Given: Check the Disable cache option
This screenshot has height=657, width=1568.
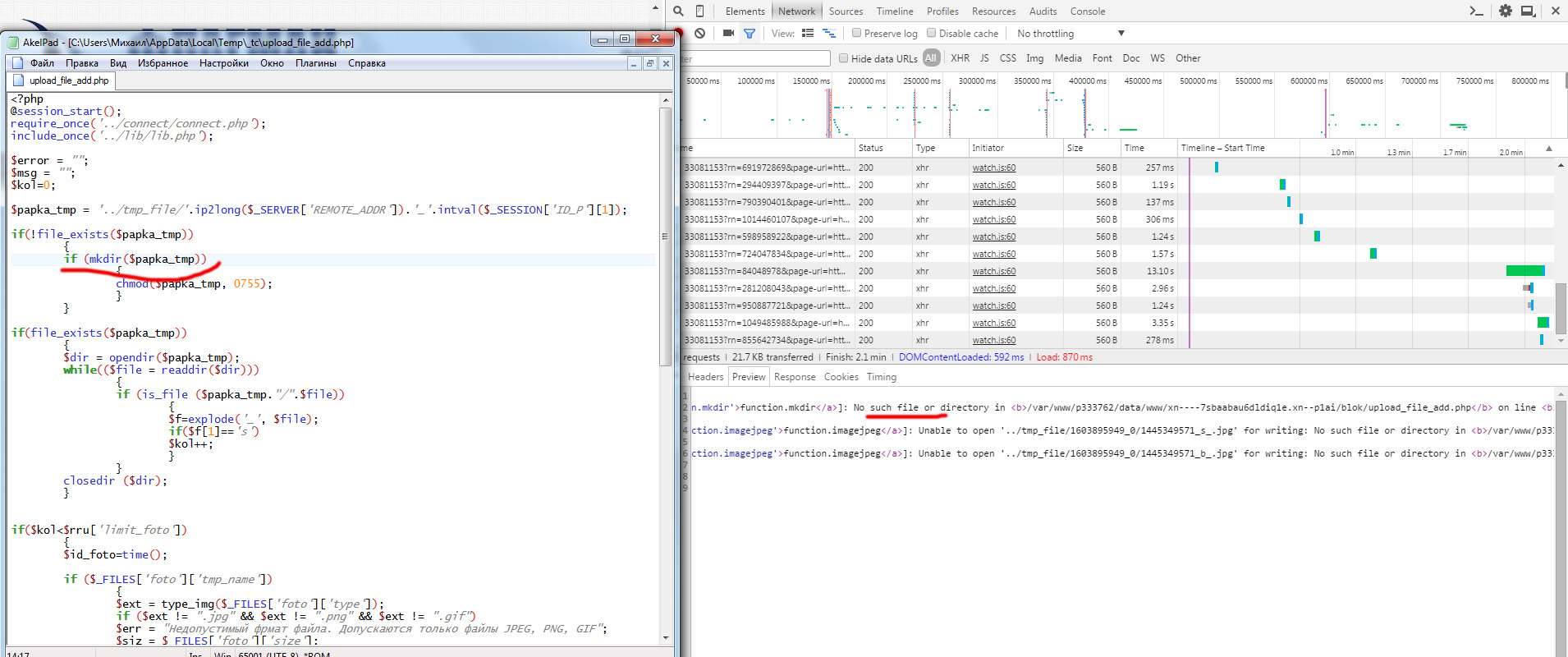Looking at the screenshot, I should pyautogui.click(x=931, y=34).
